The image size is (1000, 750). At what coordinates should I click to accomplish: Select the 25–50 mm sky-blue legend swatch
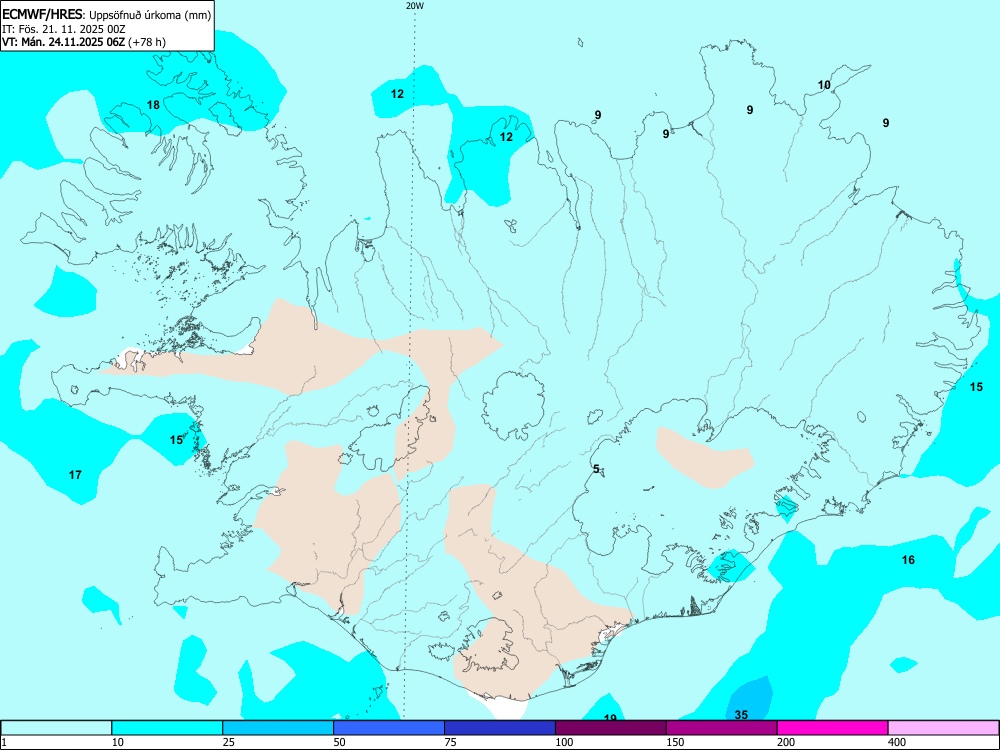tap(278, 728)
